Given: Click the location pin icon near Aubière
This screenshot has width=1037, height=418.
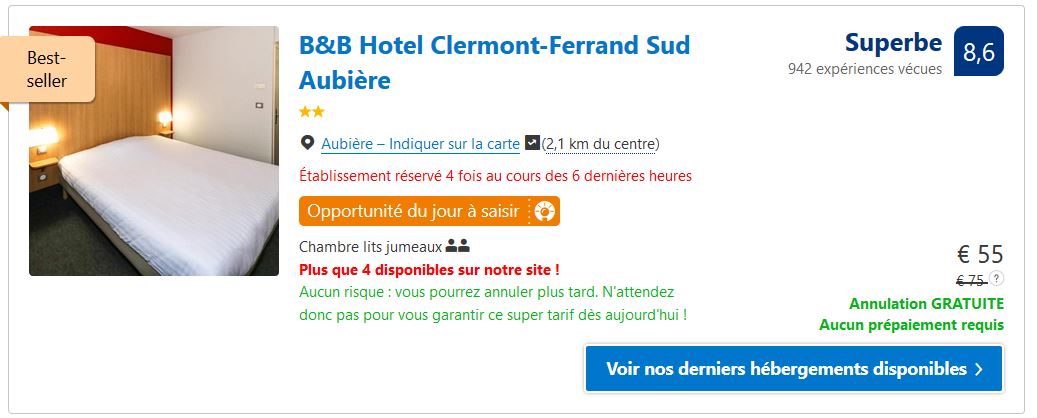Looking at the screenshot, I should (307, 143).
